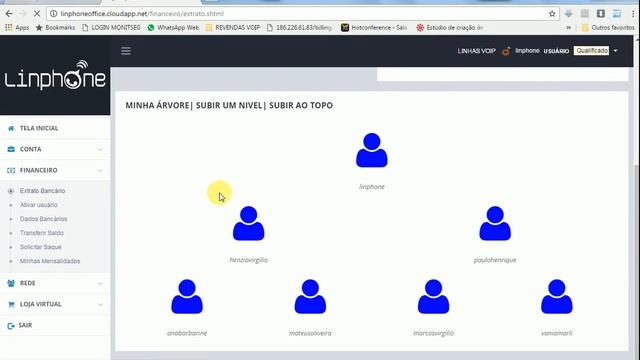Screen dimensions: 640x360
Task: Click the page vertical scrollbar
Action: (x=636, y=261)
